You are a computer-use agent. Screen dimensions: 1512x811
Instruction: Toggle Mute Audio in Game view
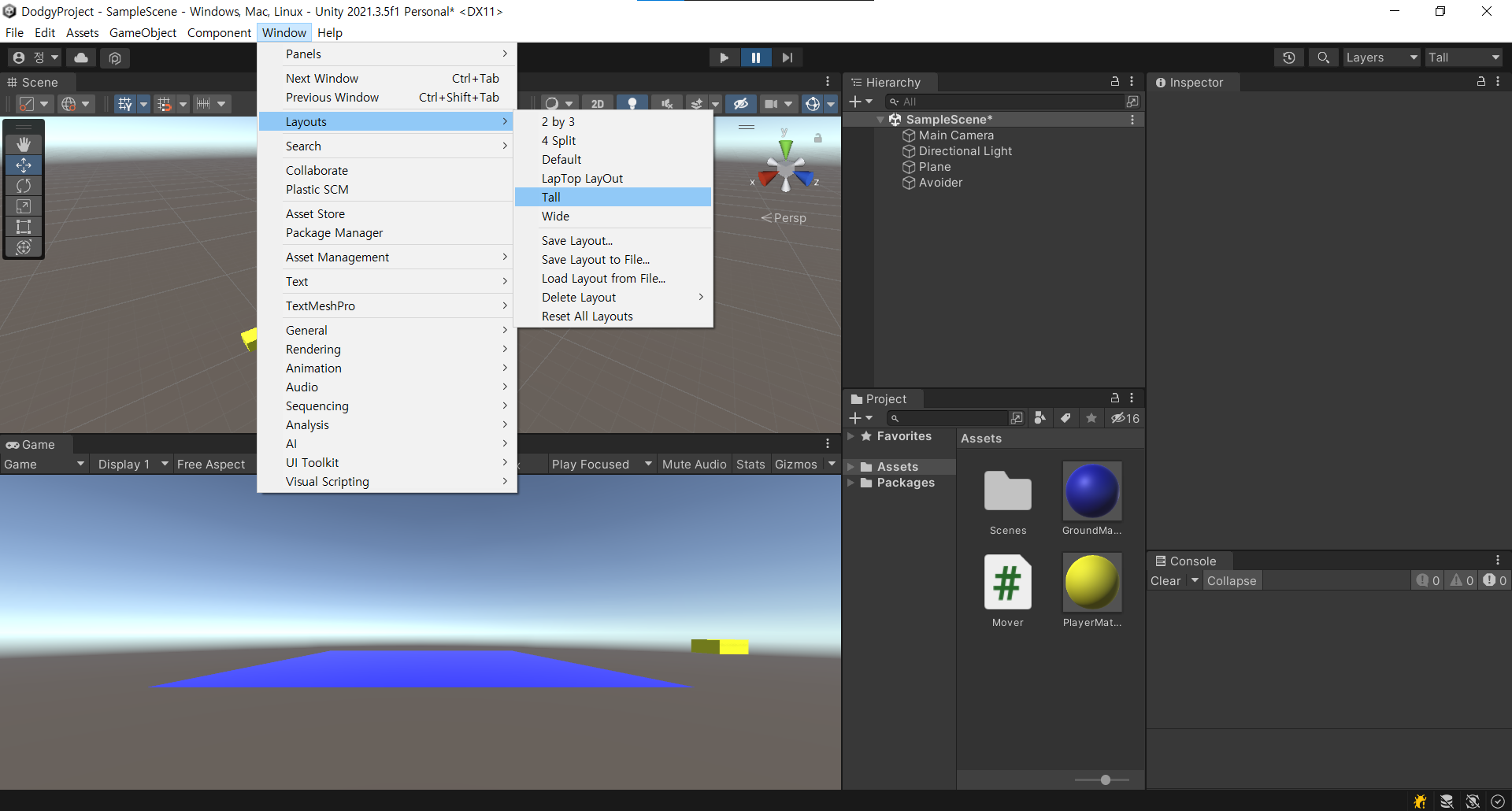(694, 465)
